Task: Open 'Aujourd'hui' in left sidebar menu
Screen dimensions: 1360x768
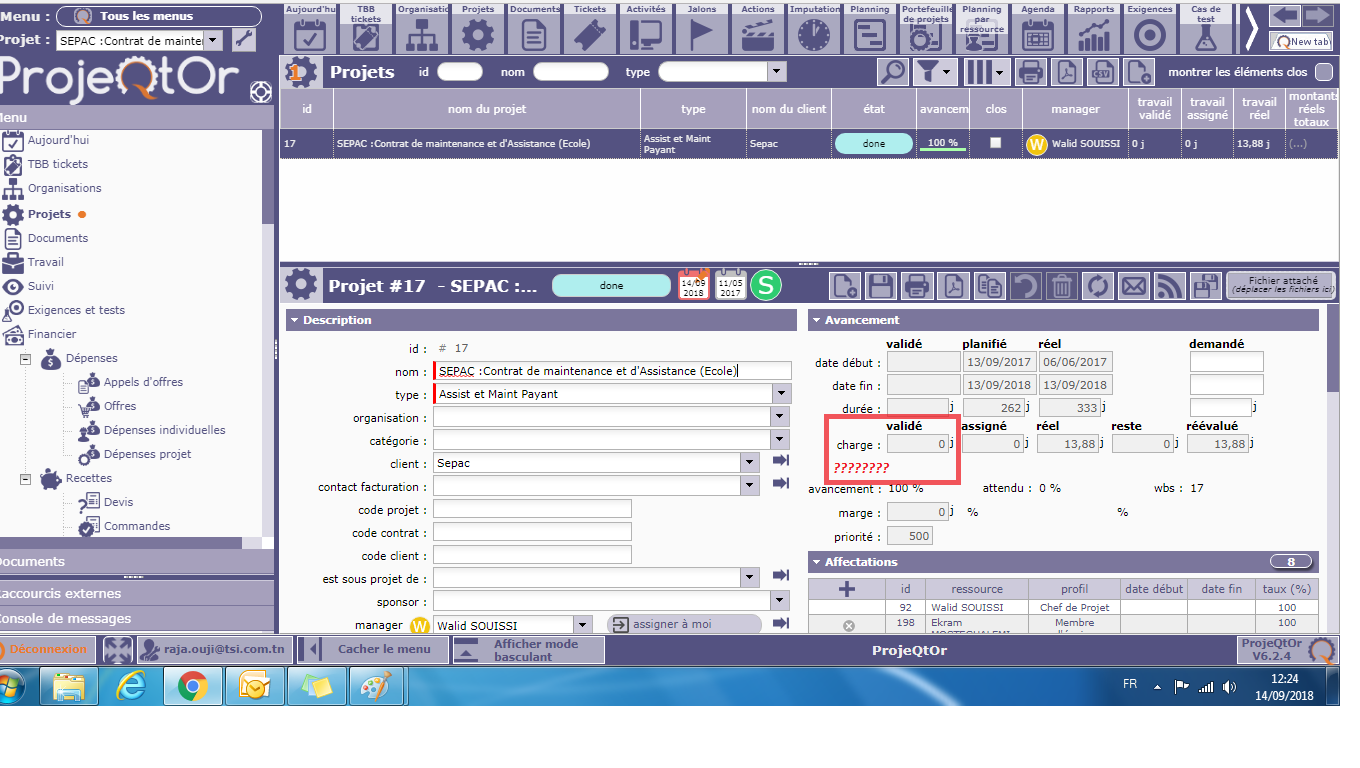Action: (57, 140)
